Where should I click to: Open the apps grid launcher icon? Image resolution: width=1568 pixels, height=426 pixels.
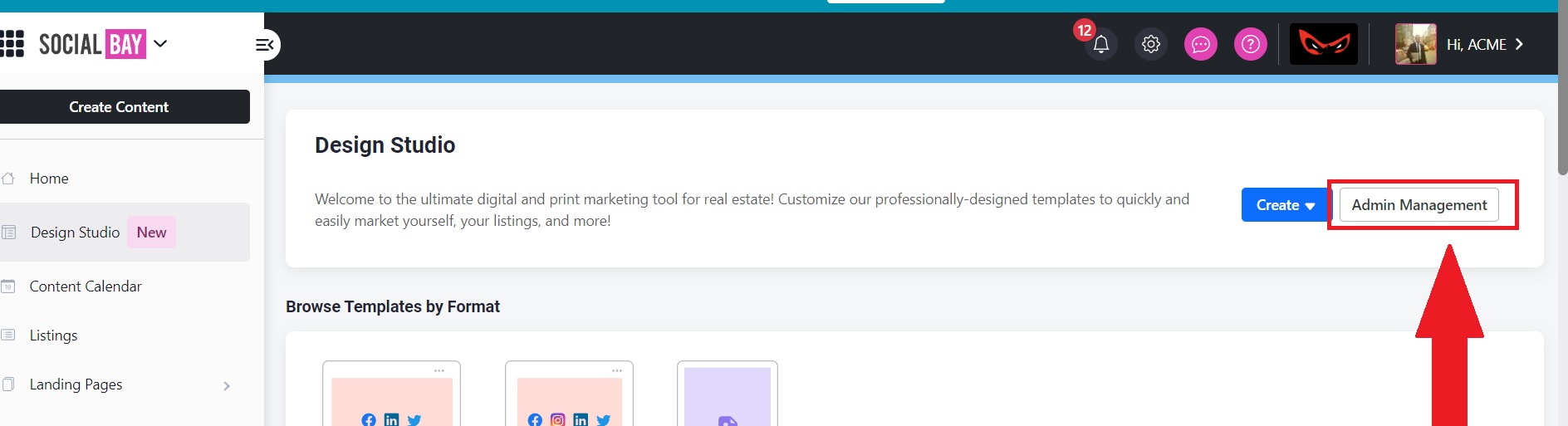[x=12, y=43]
